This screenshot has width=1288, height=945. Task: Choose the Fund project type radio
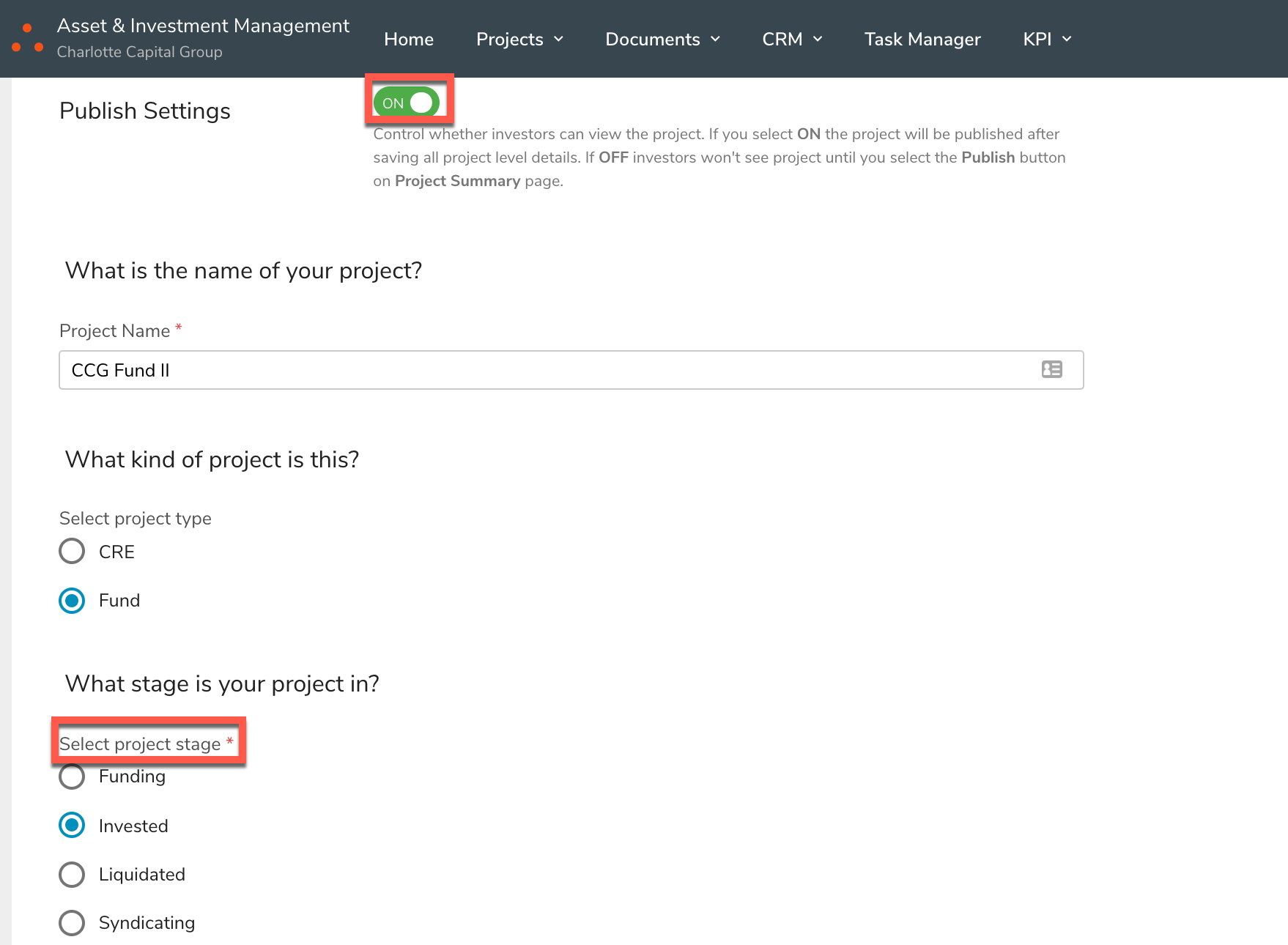(x=72, y=601)
